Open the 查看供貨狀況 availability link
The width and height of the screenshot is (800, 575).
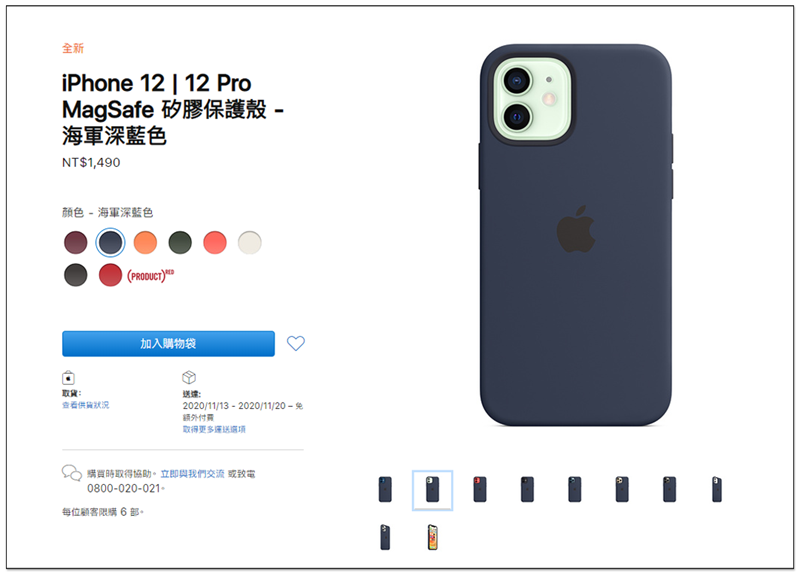pyautogui.click(x=86, y=405)
